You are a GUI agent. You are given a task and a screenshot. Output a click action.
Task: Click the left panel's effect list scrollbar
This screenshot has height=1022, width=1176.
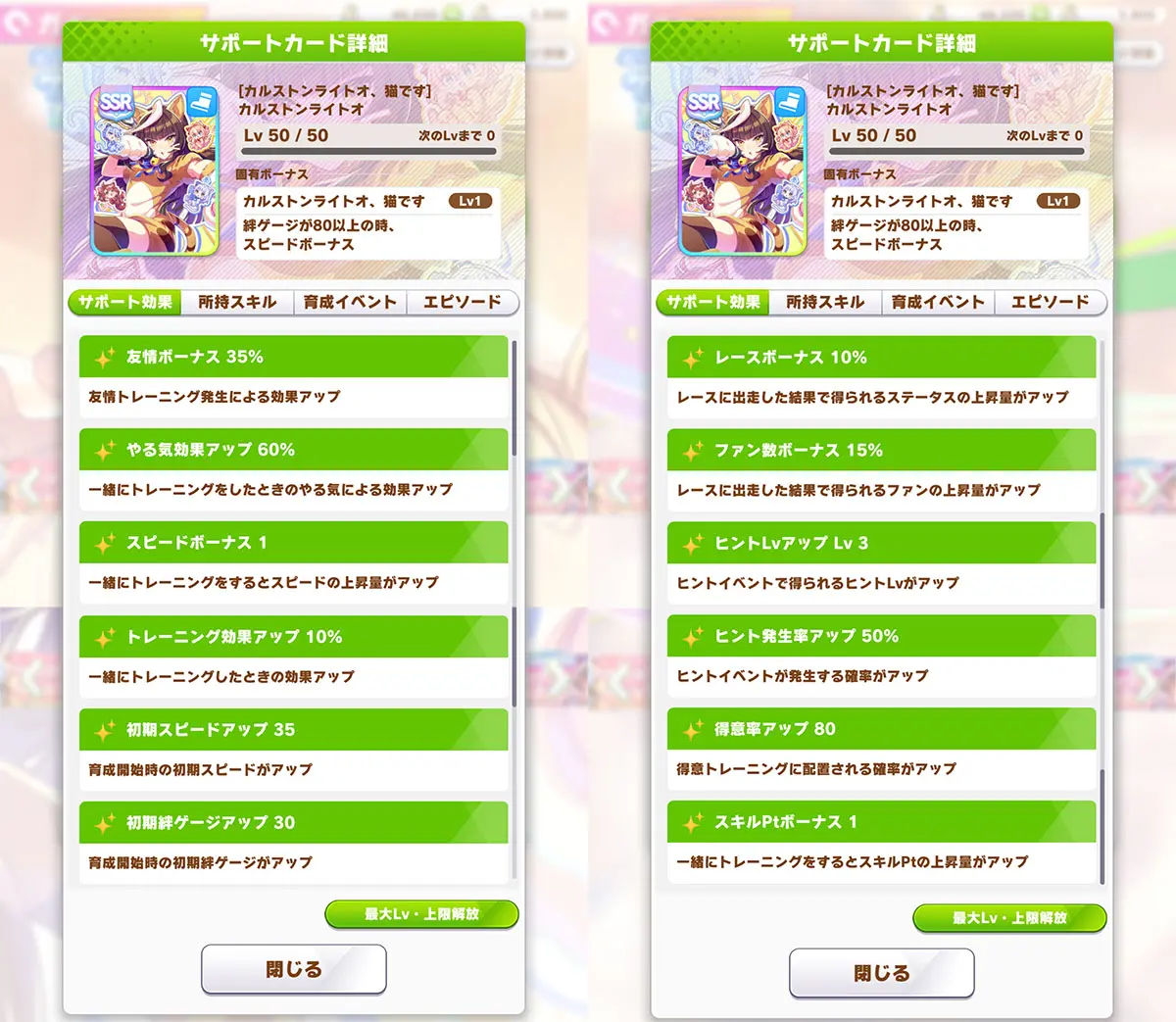coord(514,608)
